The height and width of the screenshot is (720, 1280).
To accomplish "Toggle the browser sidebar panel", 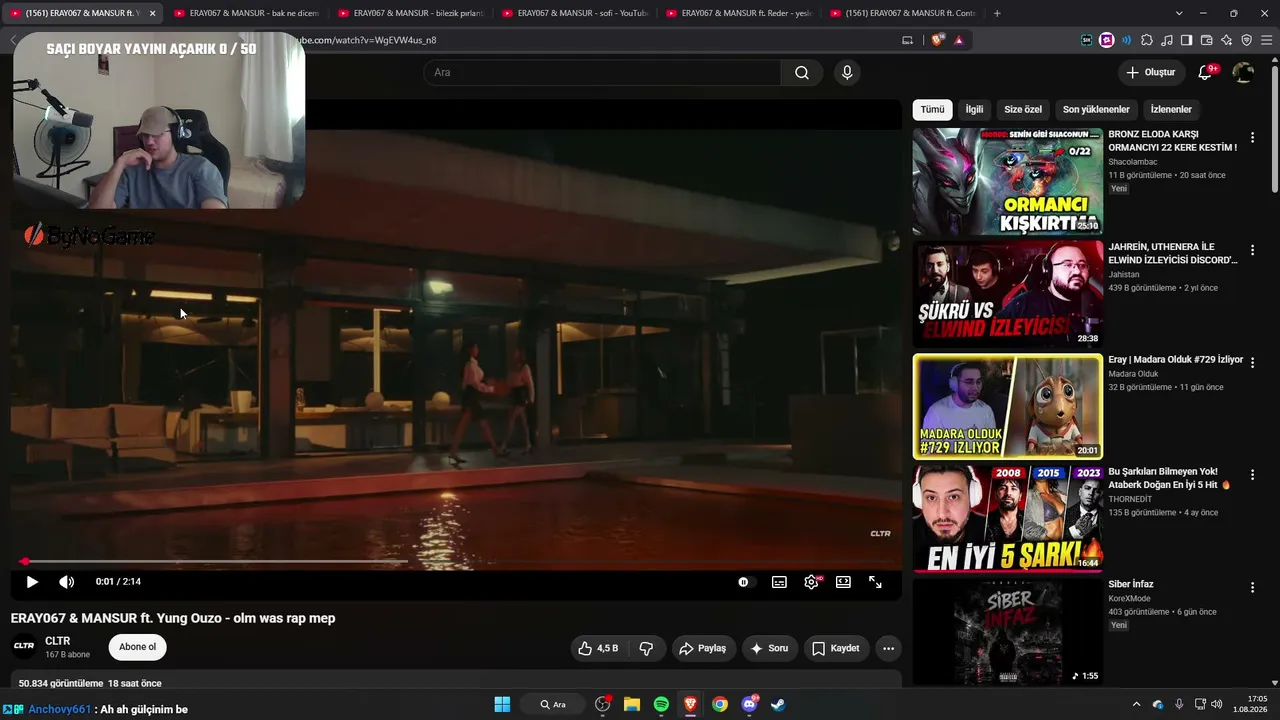I will 1186,40.
